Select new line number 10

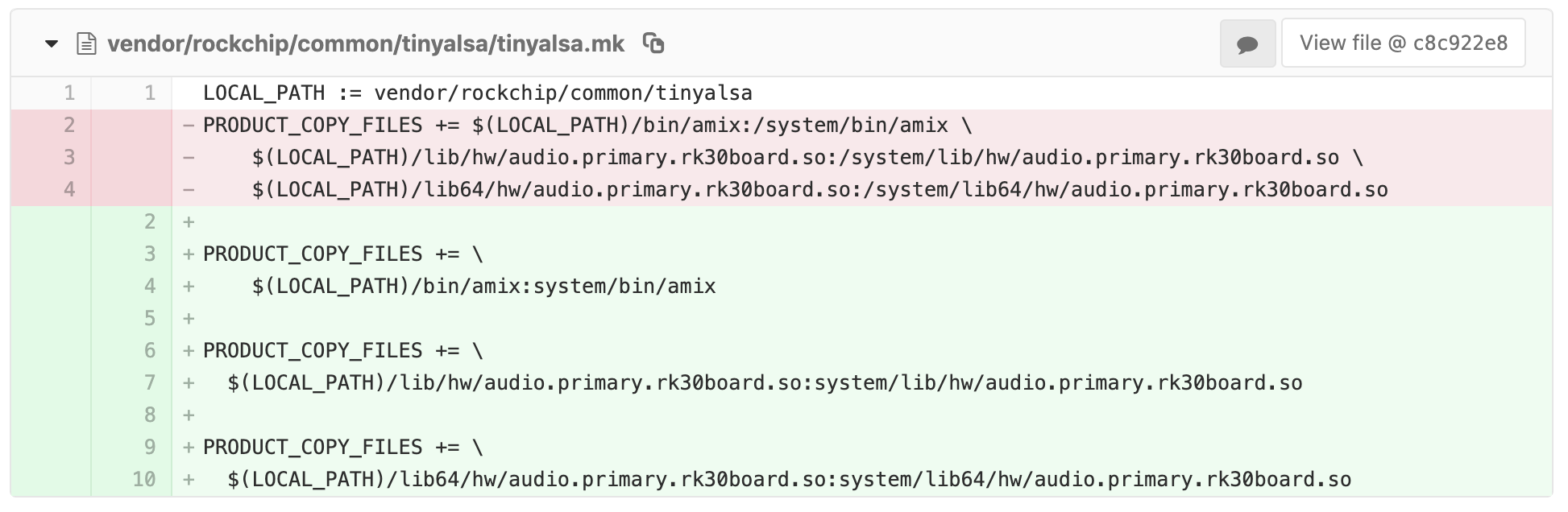click(x=144, y=480)
